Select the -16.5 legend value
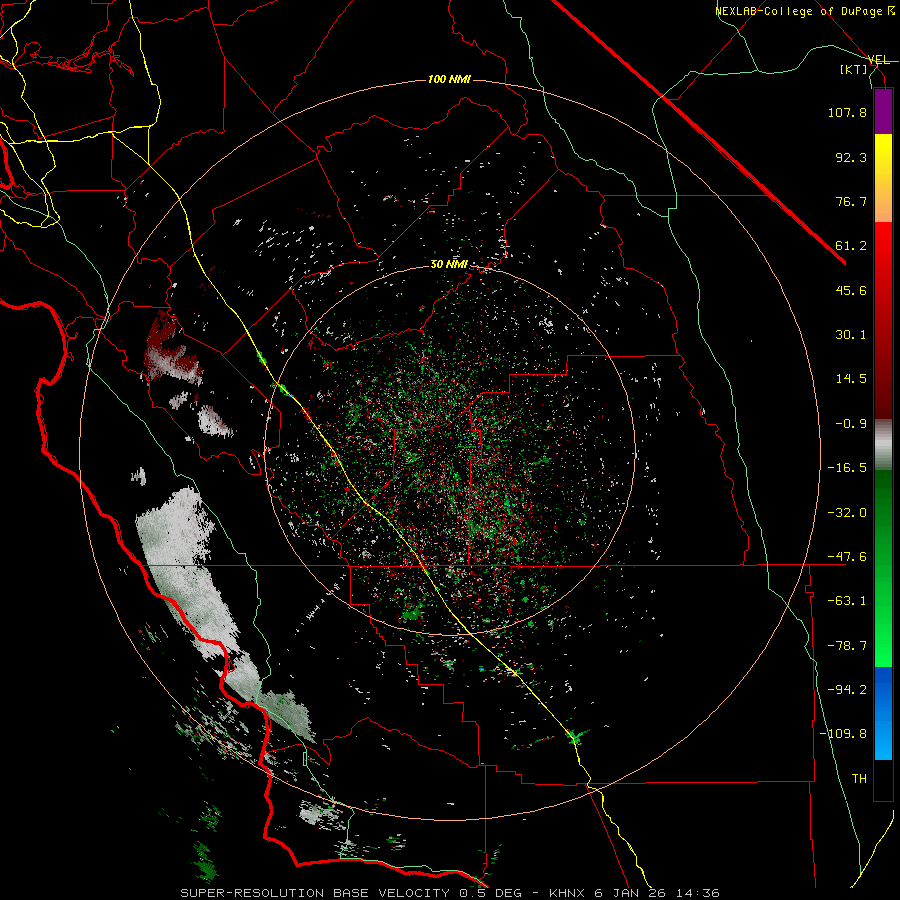This screenshot has width=900, height=900. (x=847, y=468)
